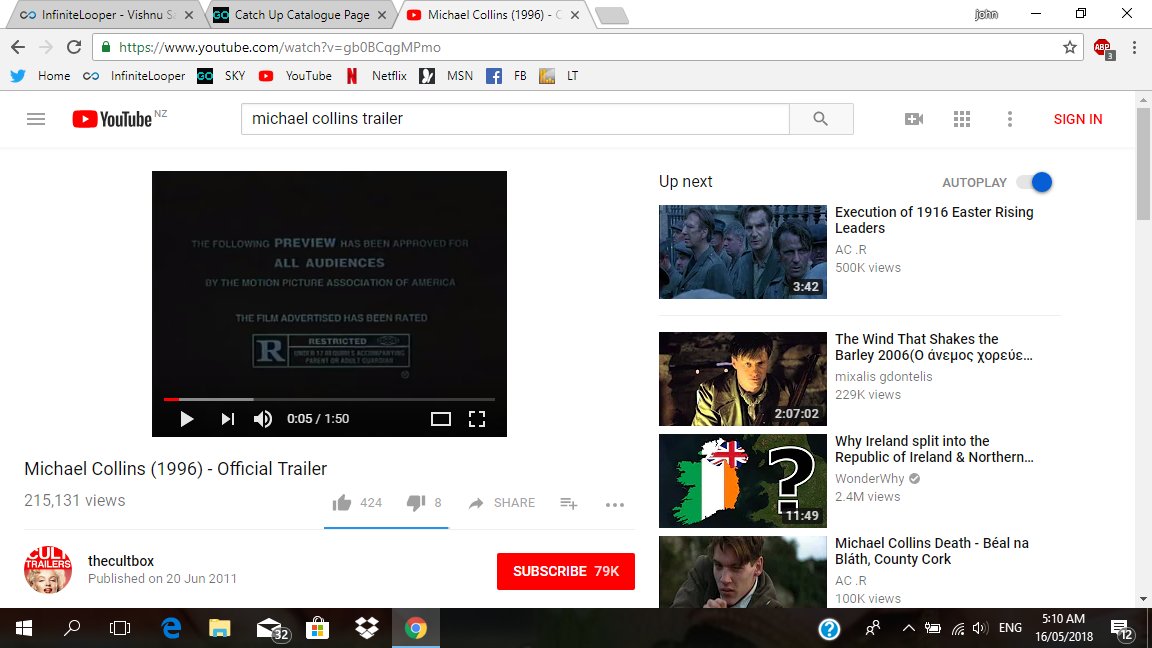Toggle the Autoplay switch off

(x=1034, y=182)
